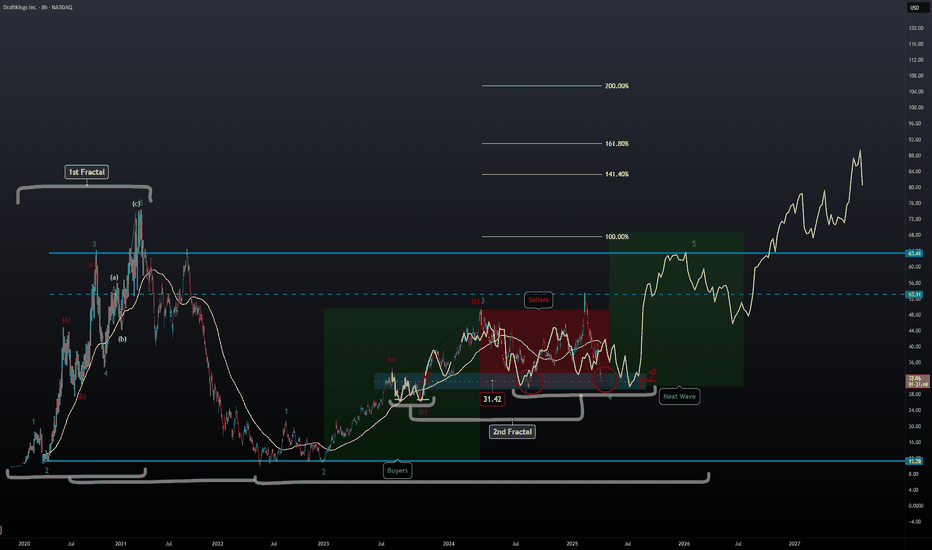This screenshot has width=932, height=550.
Task: Click the 31.42 price note
Action: click(492, 399)
